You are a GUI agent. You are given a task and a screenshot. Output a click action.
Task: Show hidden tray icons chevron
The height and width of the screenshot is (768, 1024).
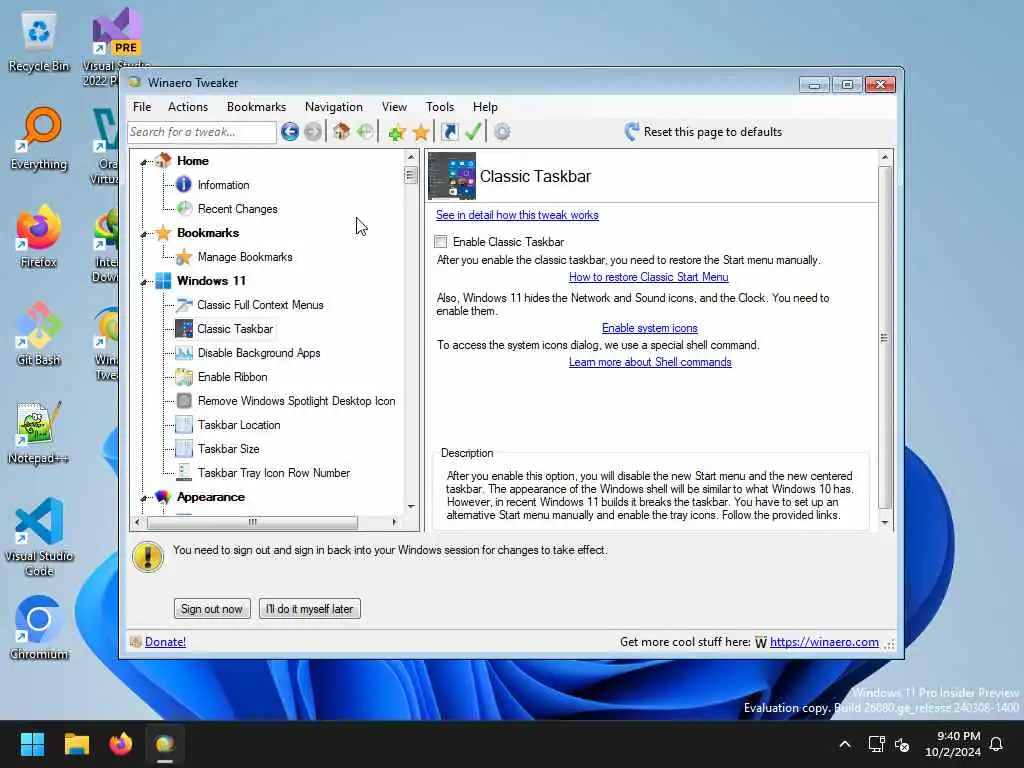pyautogui.click(x=844, y=744)
